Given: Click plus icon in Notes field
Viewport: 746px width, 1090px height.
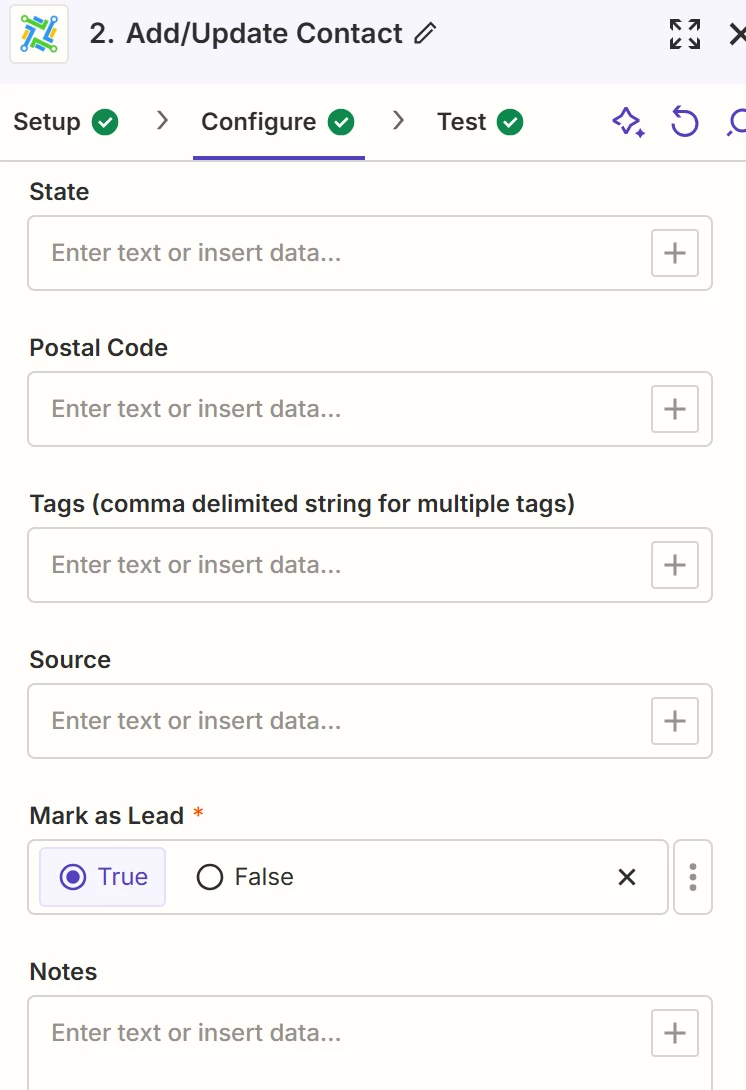Looking at the screenshot, I should pos(675,1033).
